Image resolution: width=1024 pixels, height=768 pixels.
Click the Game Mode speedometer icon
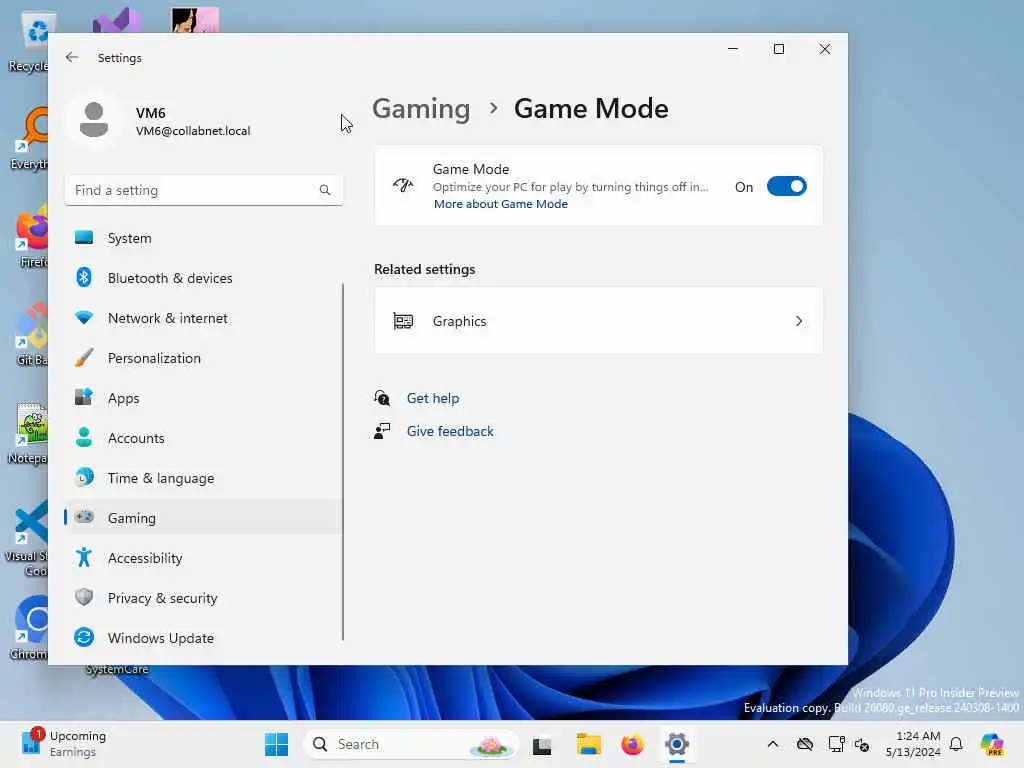pos(403,185)
